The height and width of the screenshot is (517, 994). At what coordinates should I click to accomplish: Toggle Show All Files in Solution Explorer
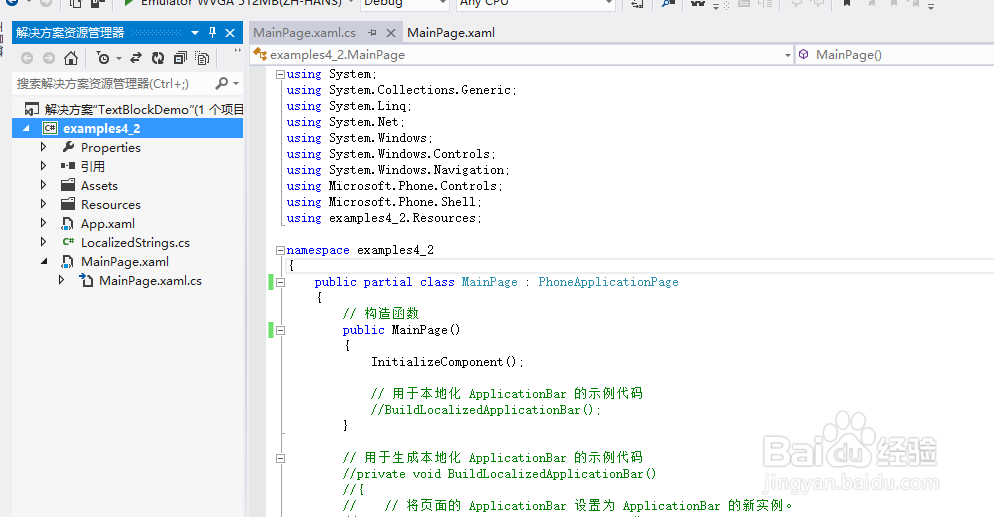tap(202, 58)
